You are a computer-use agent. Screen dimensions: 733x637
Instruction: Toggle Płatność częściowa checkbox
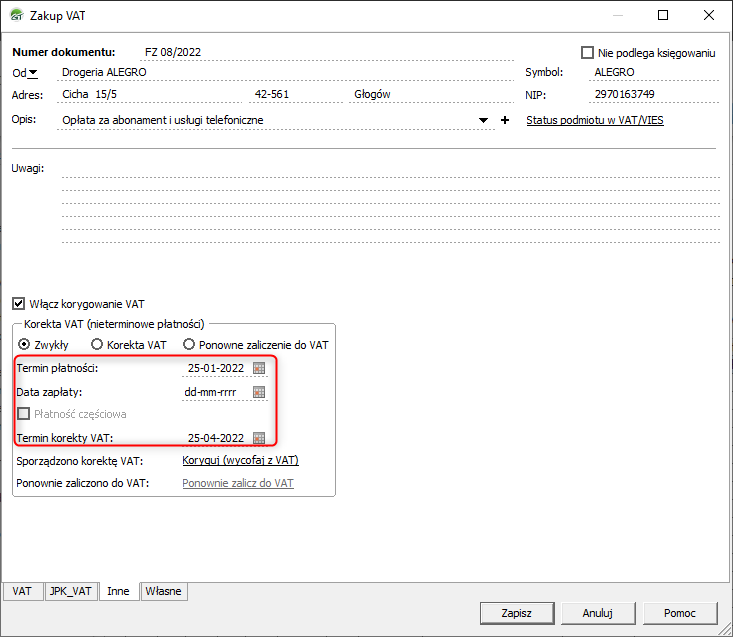tap(23, 414)
